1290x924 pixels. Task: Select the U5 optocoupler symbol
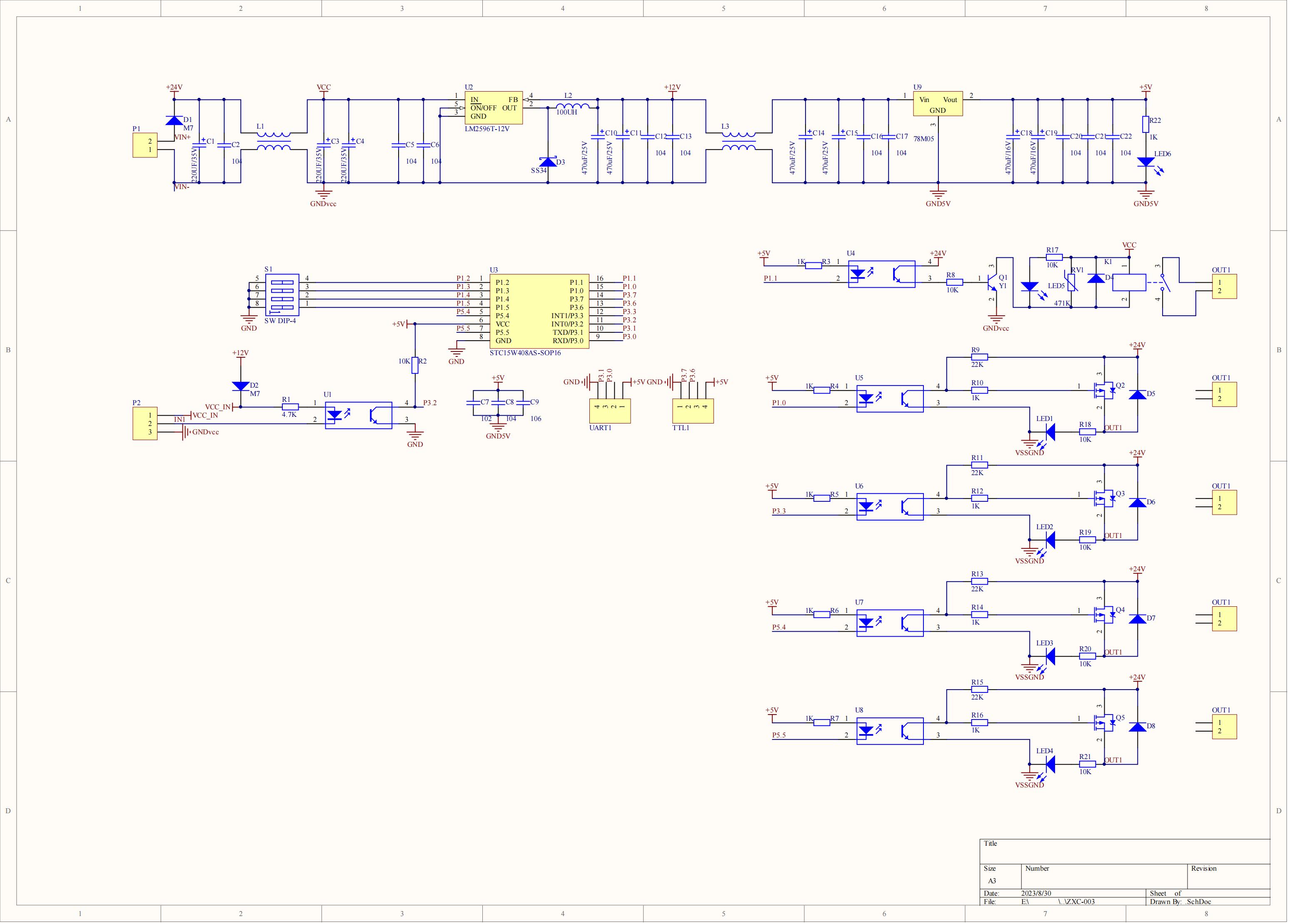click(x=890, y=398)
